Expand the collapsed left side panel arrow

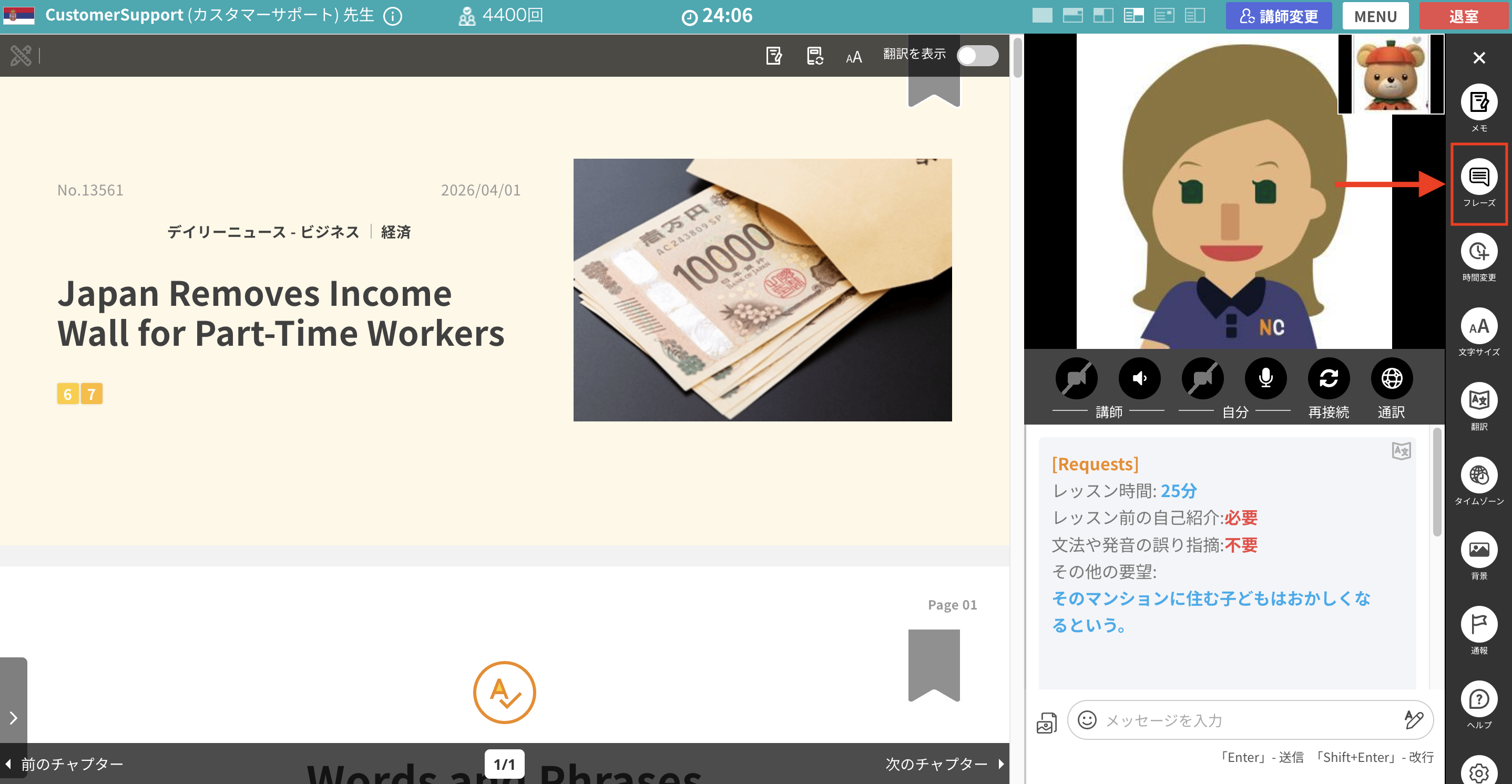[13, 717]
